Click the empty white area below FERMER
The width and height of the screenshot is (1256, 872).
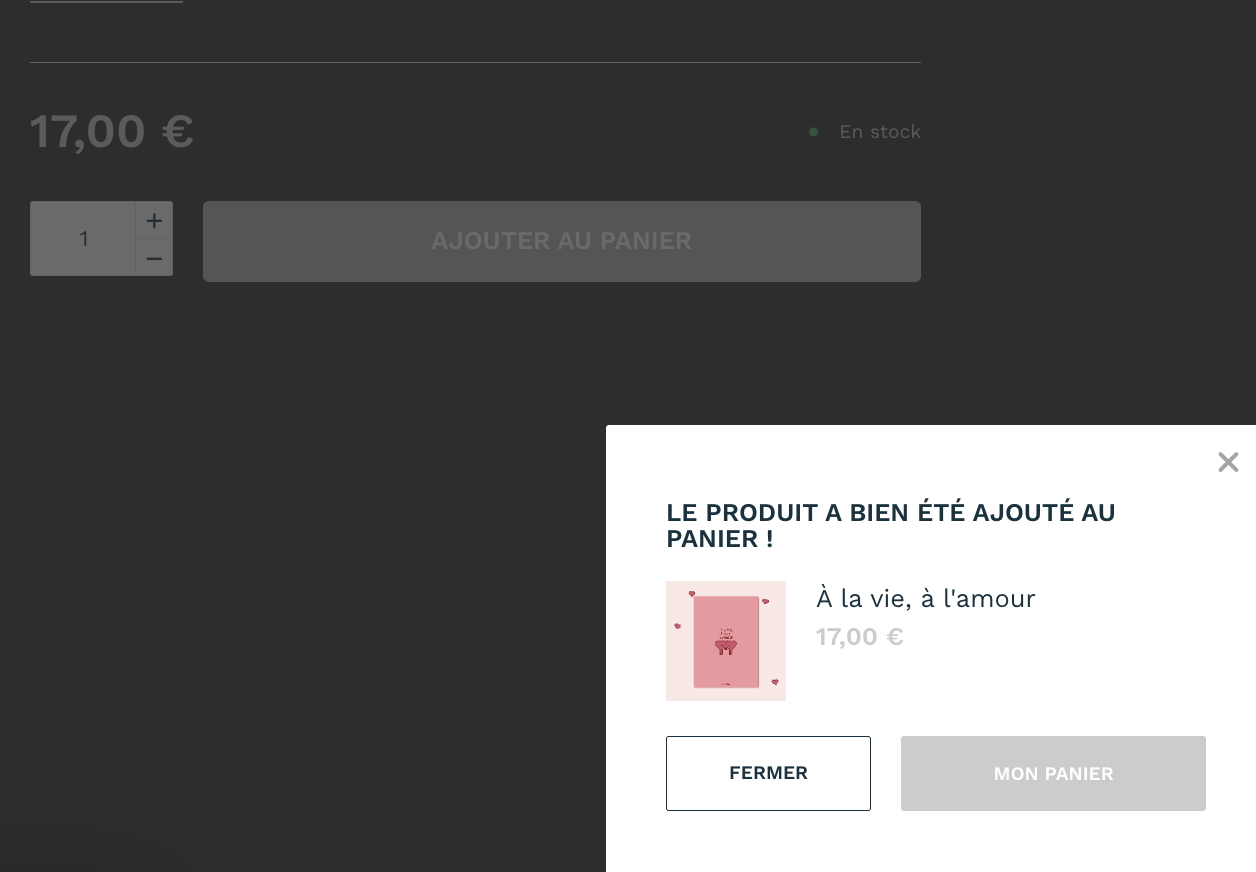(768, 842)
